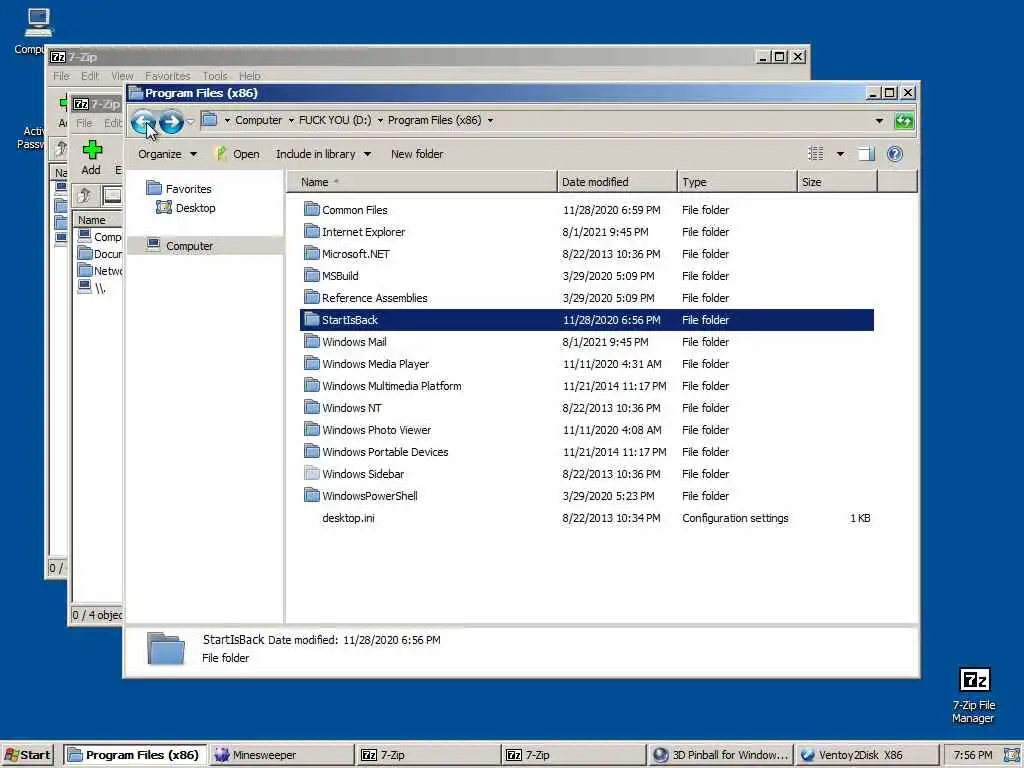Click the Add plus icon in 7-Zip
This screenshot has height=768, width=1024.
92,150
